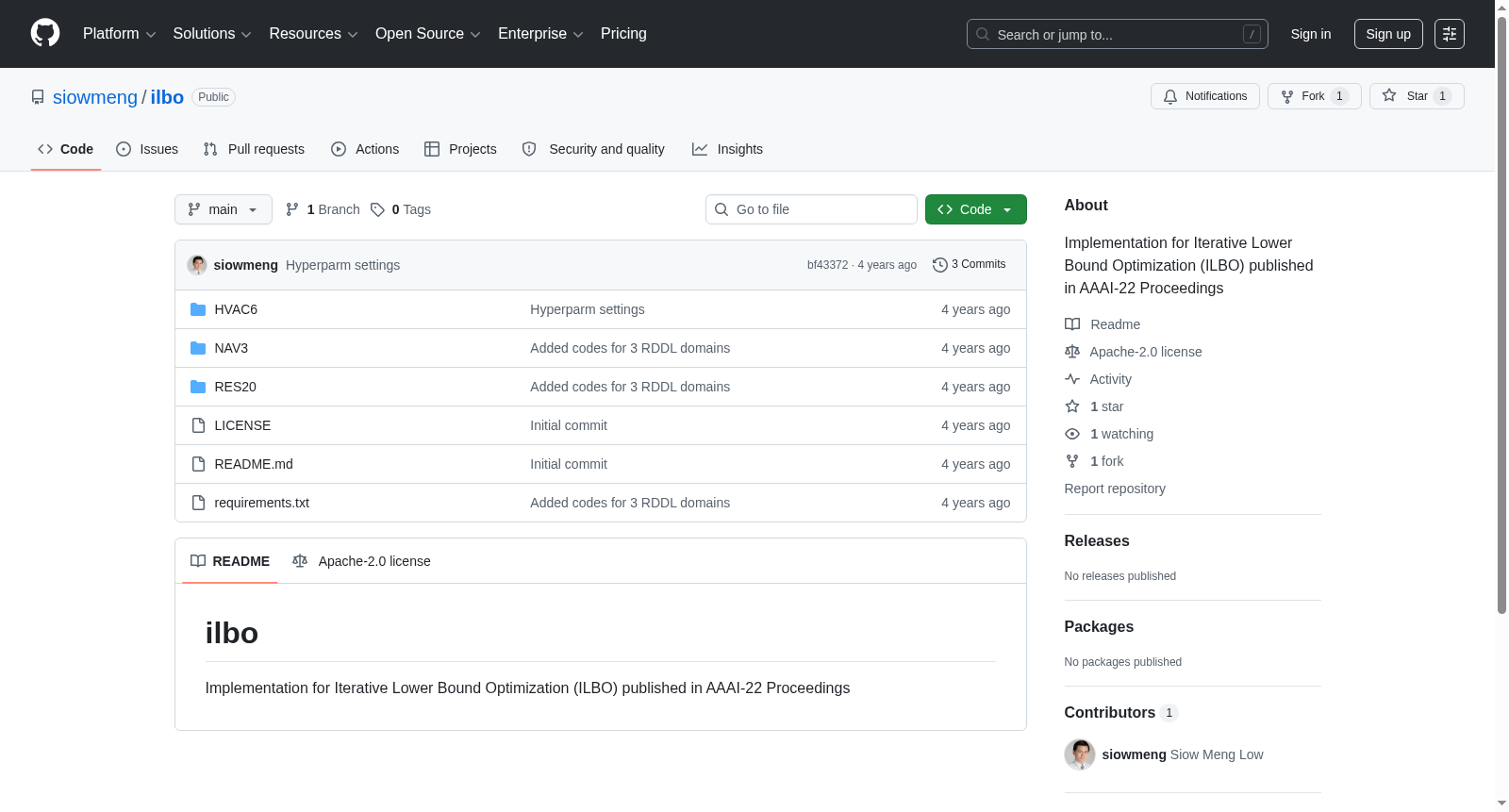Viewport: 1509px width, 812px height.
Task: Click the Releases heading link
Action: click(x=1097, y=540)
